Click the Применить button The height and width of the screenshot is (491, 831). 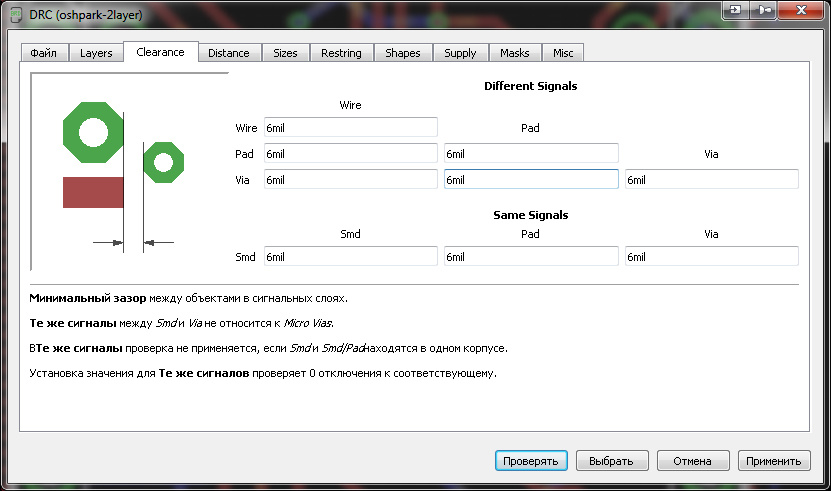[774, 461]
